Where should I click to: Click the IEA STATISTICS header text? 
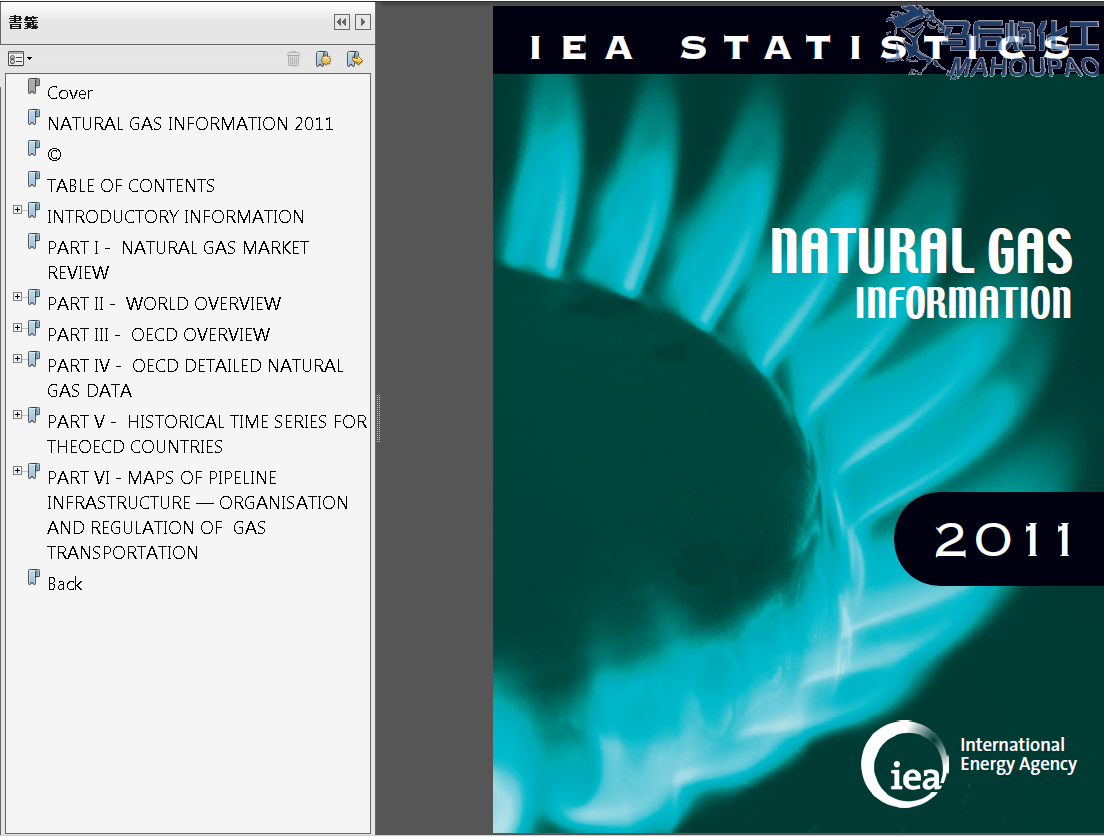click(x=801, y=48)
